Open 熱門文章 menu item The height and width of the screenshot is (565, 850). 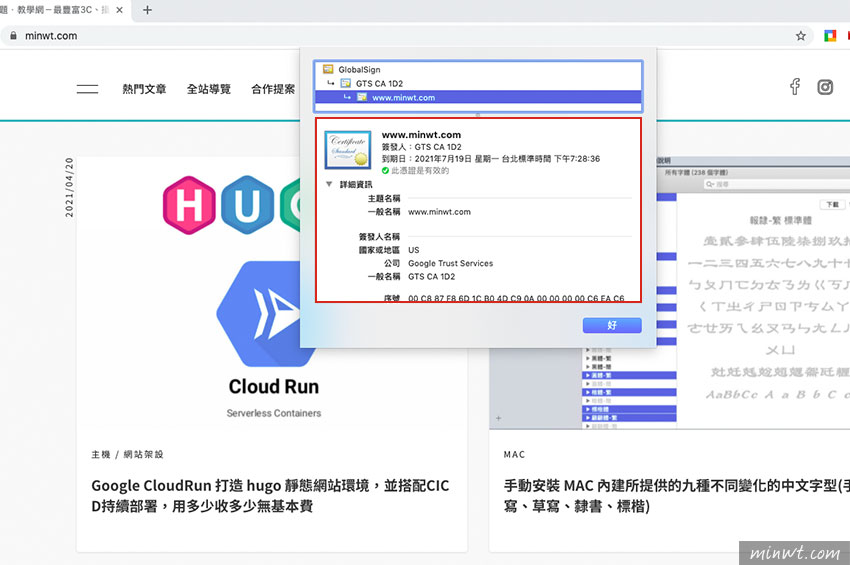(x=144, y=89)
